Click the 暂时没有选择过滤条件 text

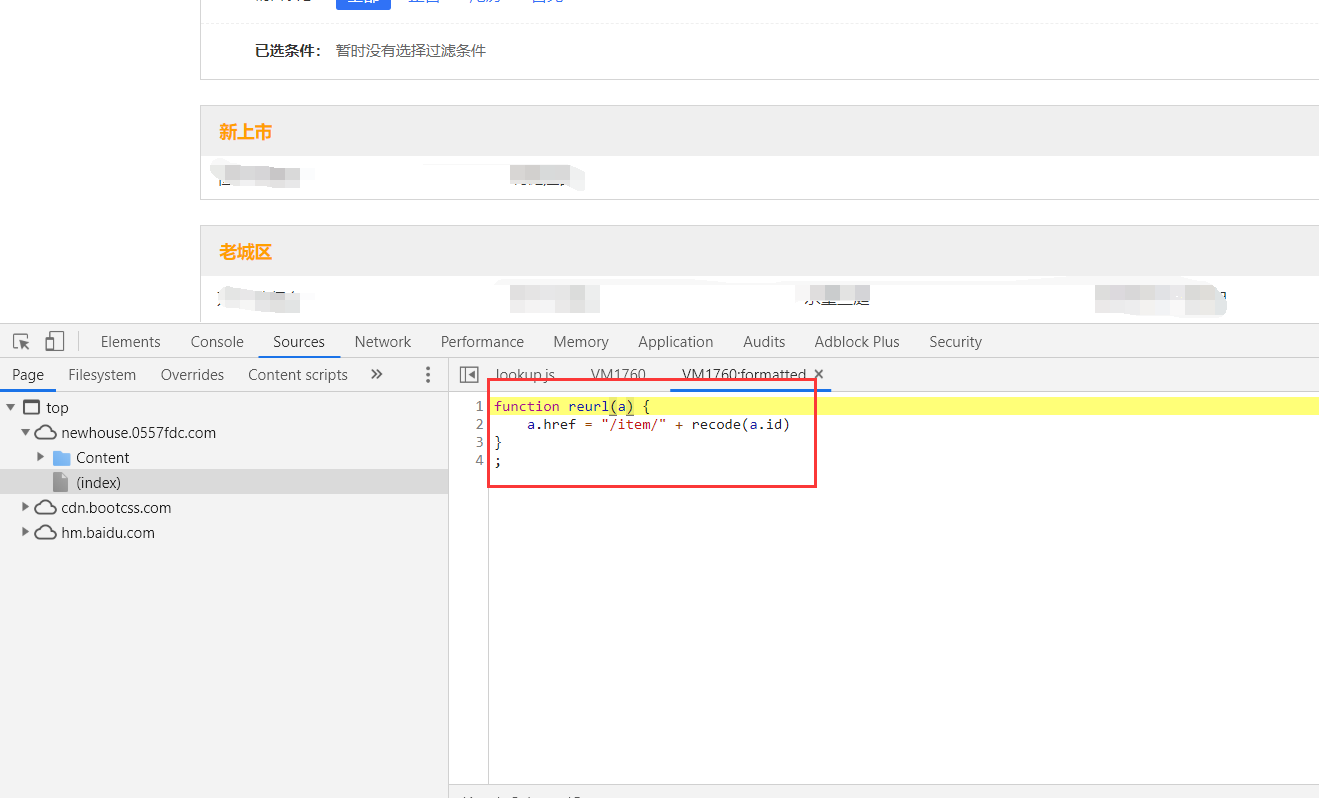411,51
